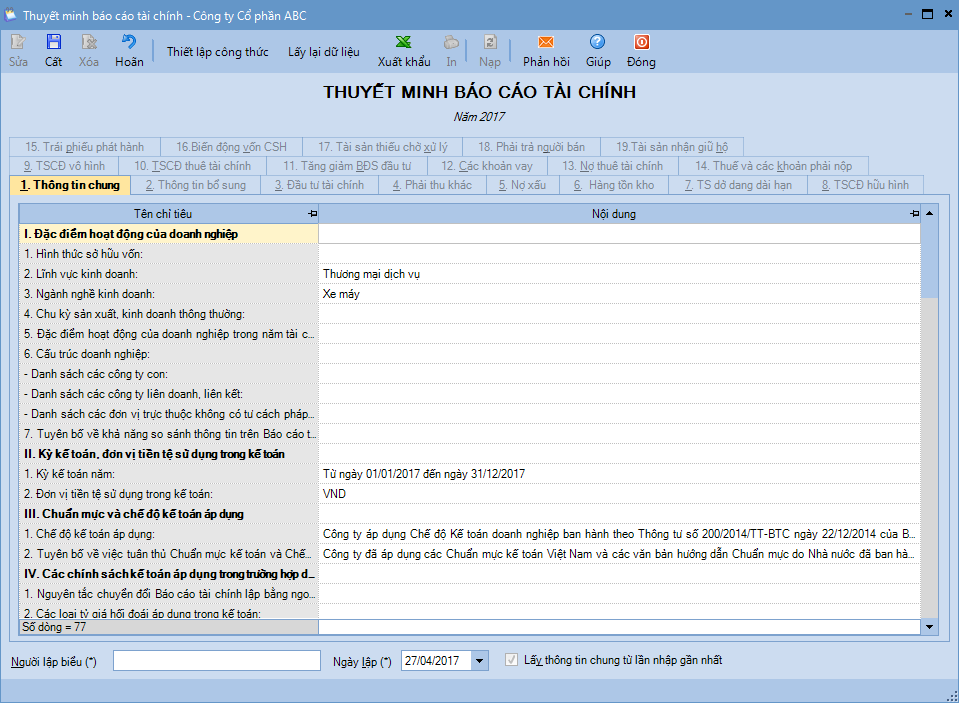Viewport: 959px width, 703px height.
Task: Select the Lĩnh vực kinh doanh row
Action: click(x=168, y=274)
